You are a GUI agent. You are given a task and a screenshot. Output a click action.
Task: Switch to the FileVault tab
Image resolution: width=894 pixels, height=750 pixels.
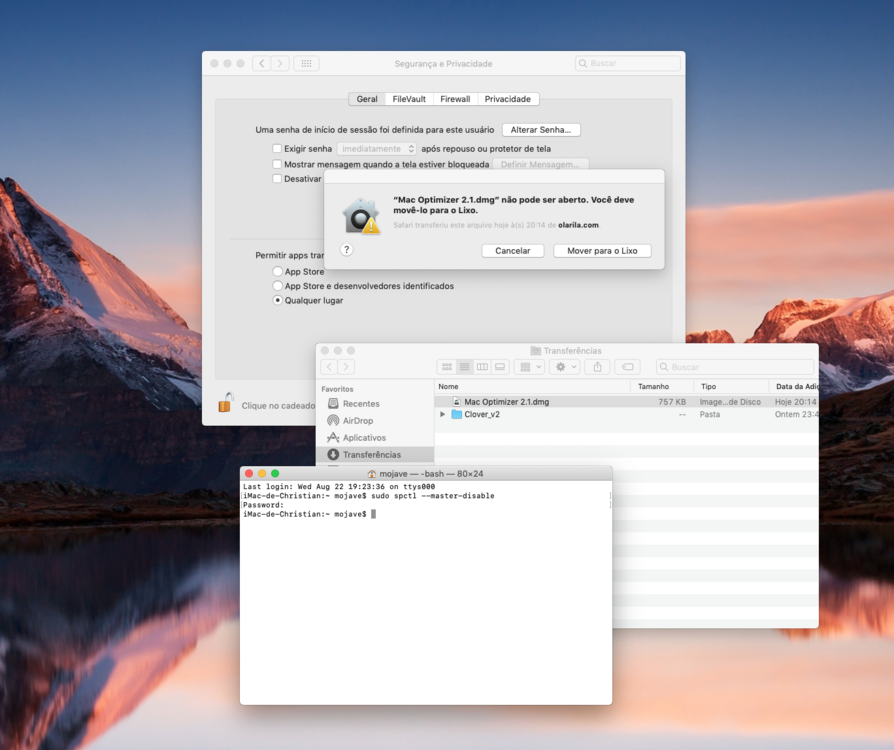409,99
